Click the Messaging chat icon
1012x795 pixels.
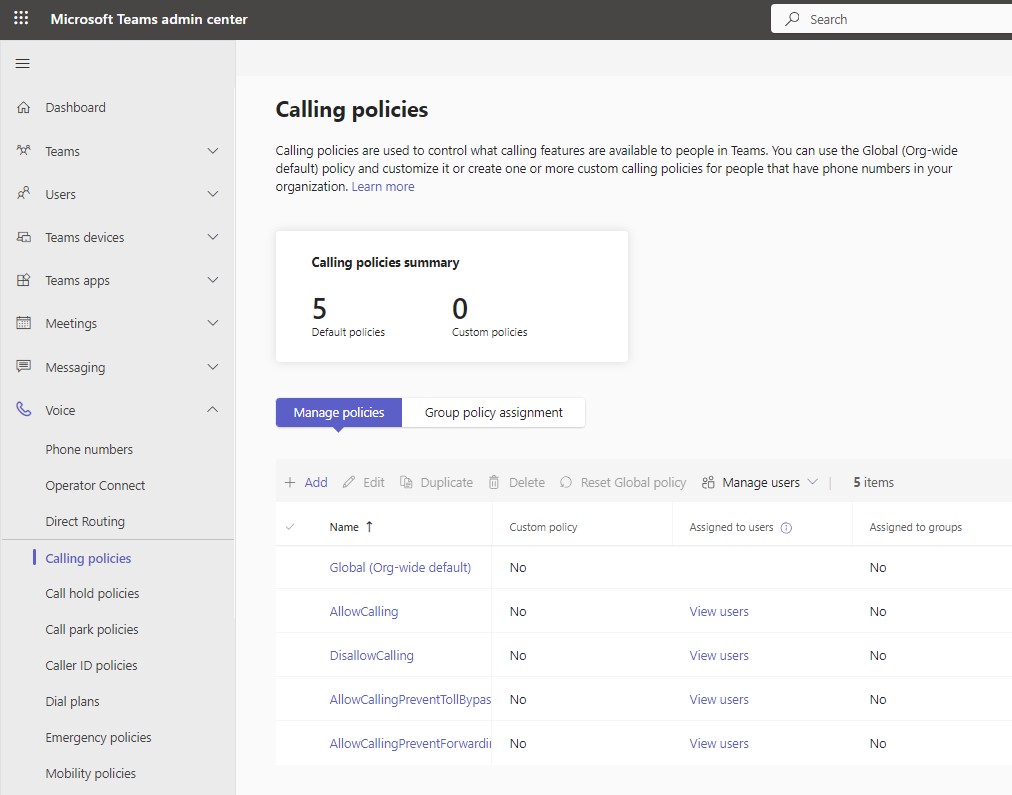24,367
